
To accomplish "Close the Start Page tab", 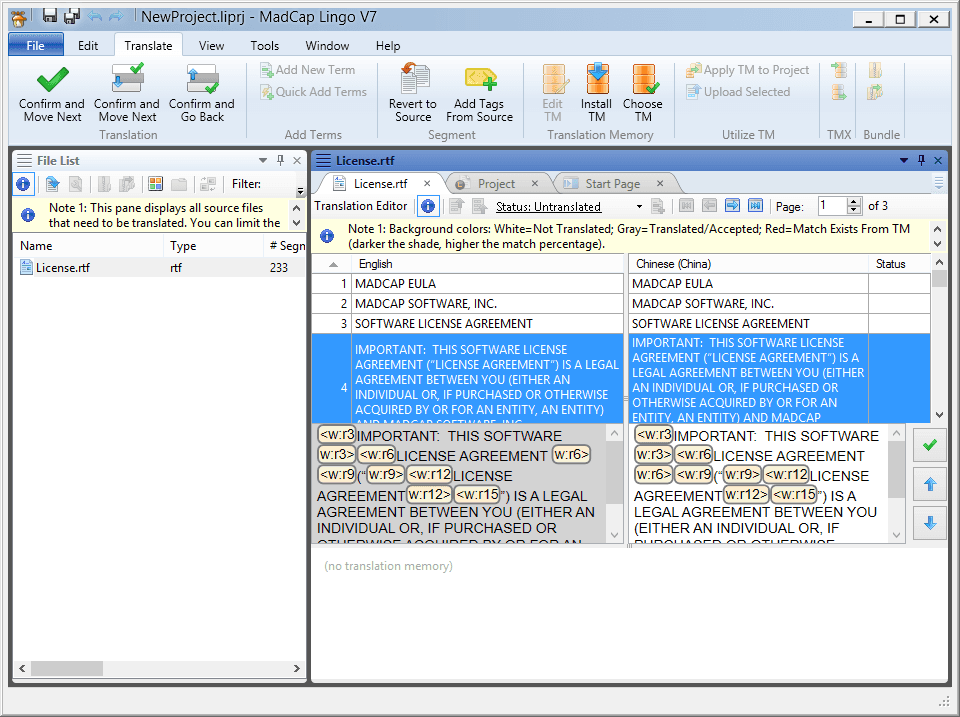I will tap(659, 183).
